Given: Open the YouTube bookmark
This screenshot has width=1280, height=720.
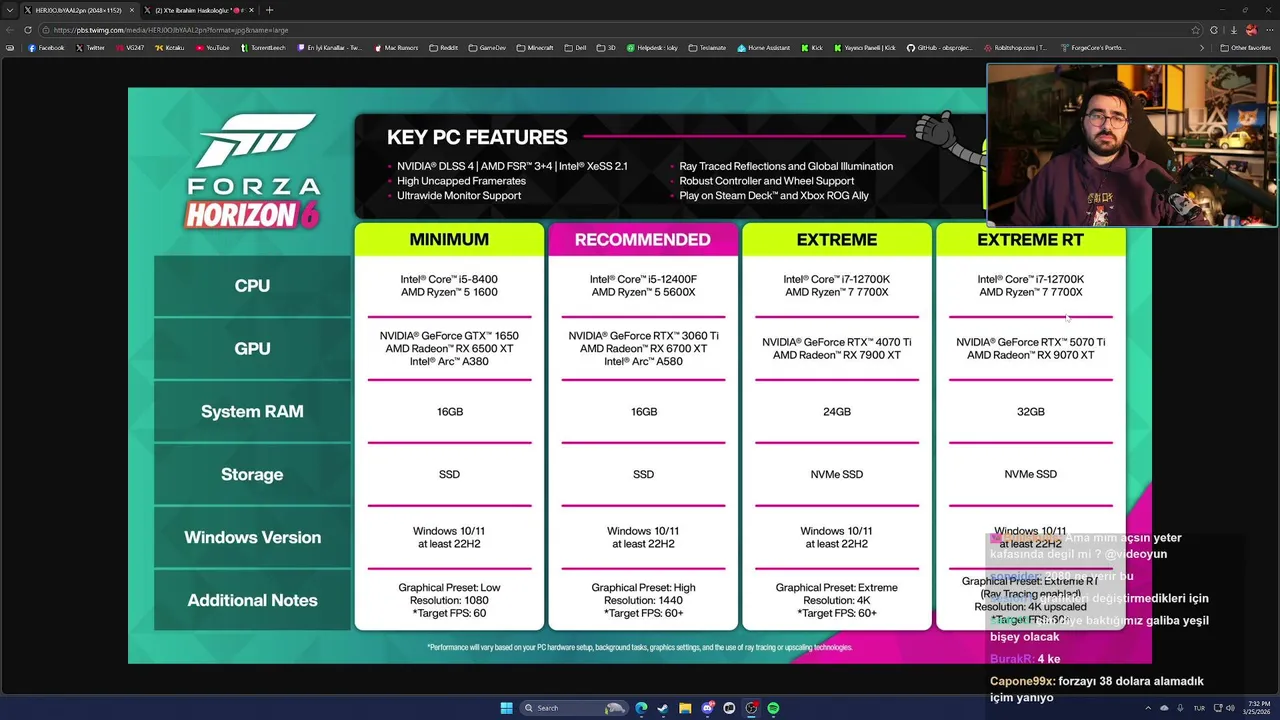Looking at the screenshot, I should coord(212,47).
